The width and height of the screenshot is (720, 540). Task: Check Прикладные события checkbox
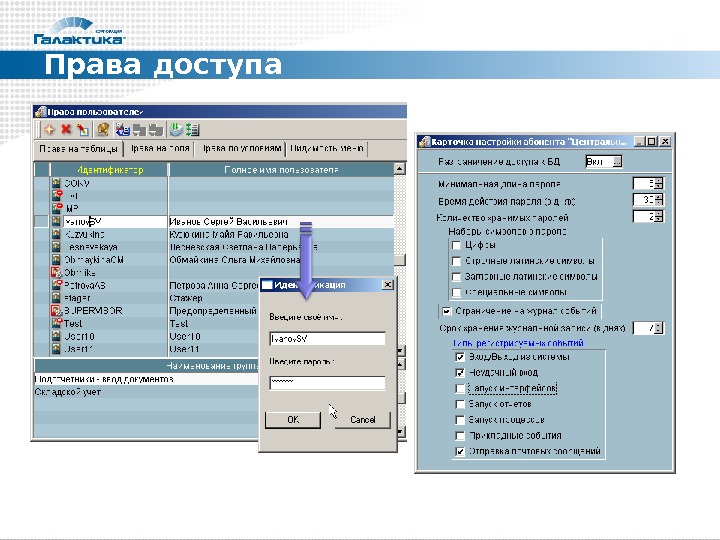click(460, 435)
